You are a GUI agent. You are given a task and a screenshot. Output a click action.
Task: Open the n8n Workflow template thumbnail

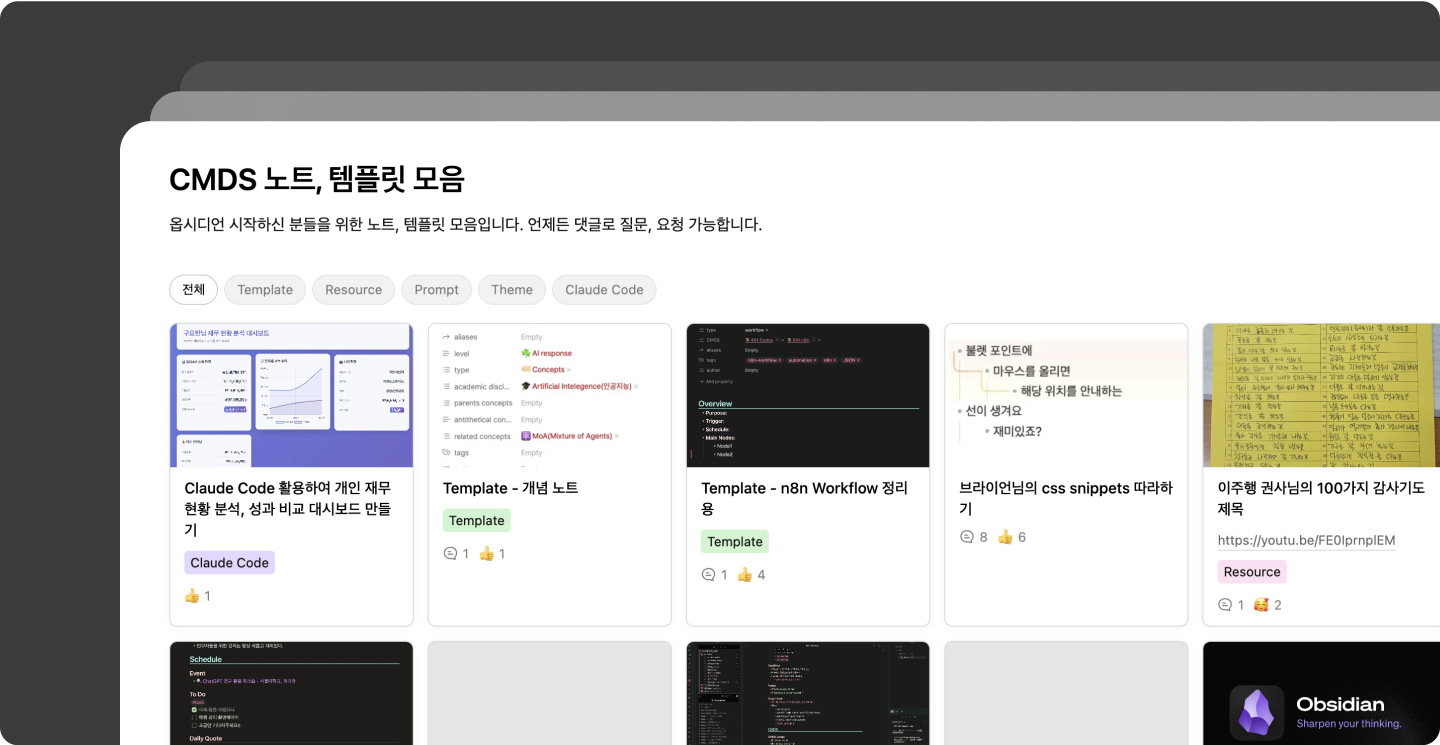(x=808, y=395)
